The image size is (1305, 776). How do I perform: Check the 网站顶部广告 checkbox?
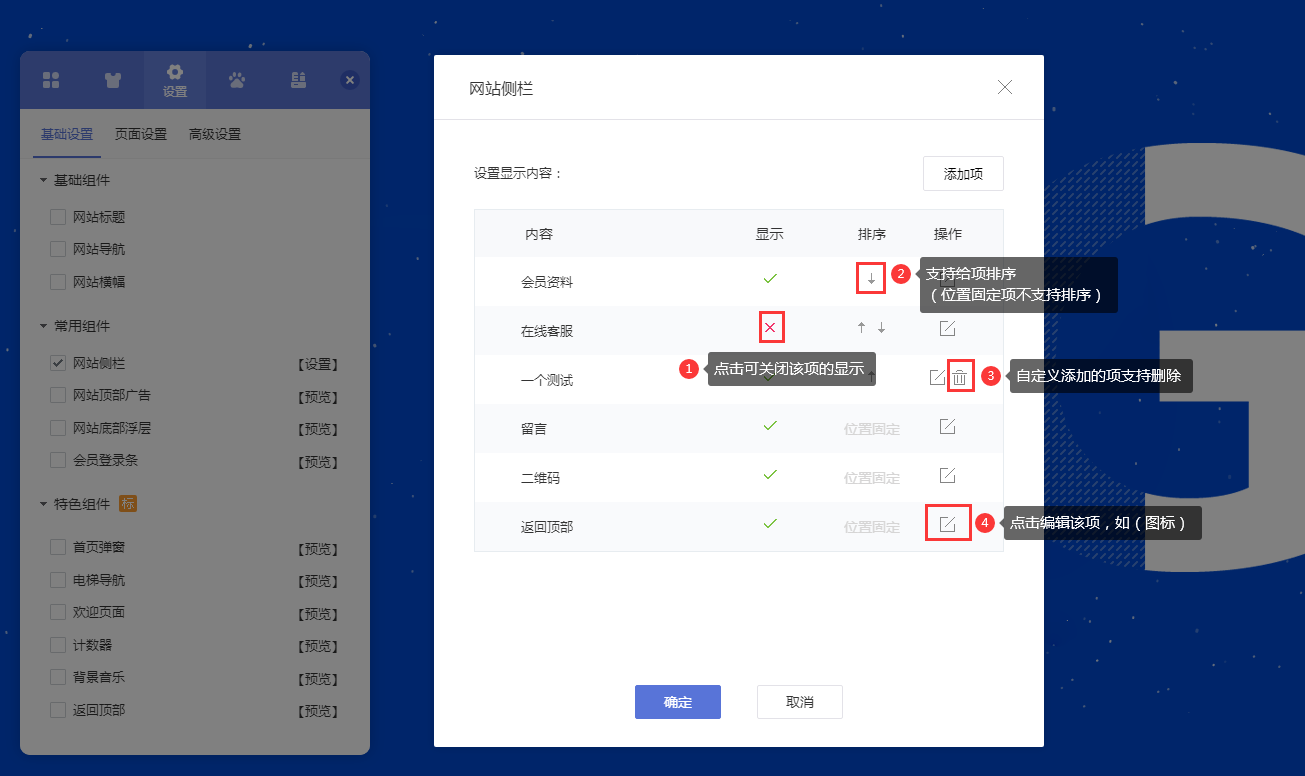58,395
